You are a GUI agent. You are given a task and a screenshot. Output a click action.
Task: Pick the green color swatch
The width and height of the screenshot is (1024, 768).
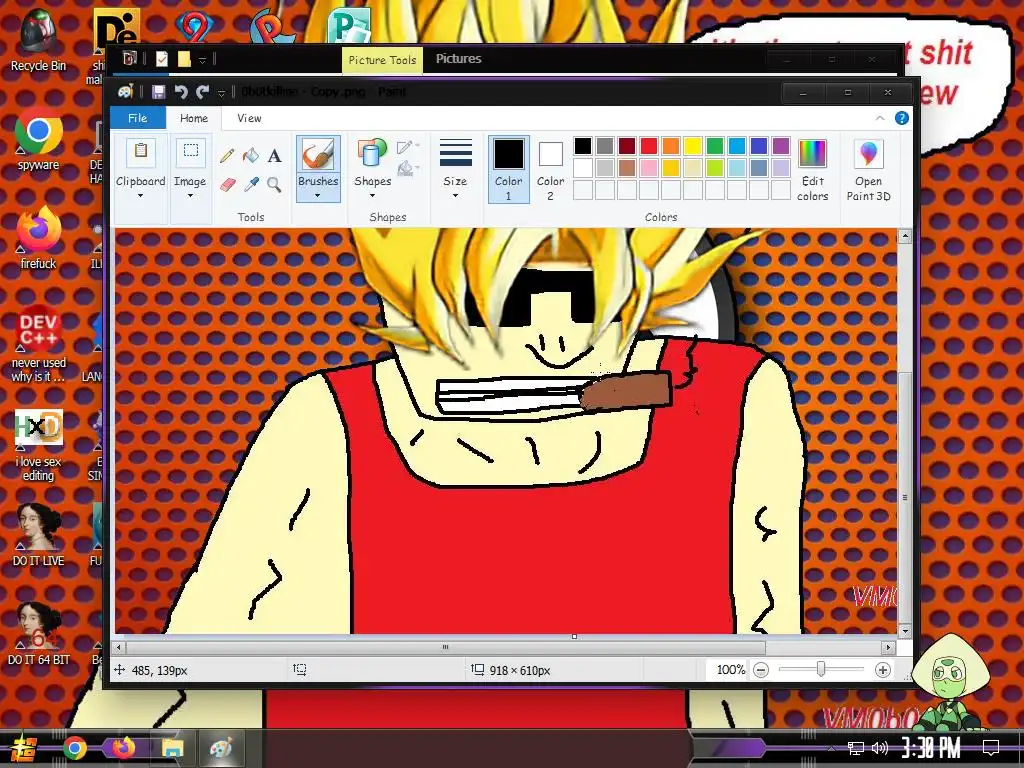coord(714,146)
